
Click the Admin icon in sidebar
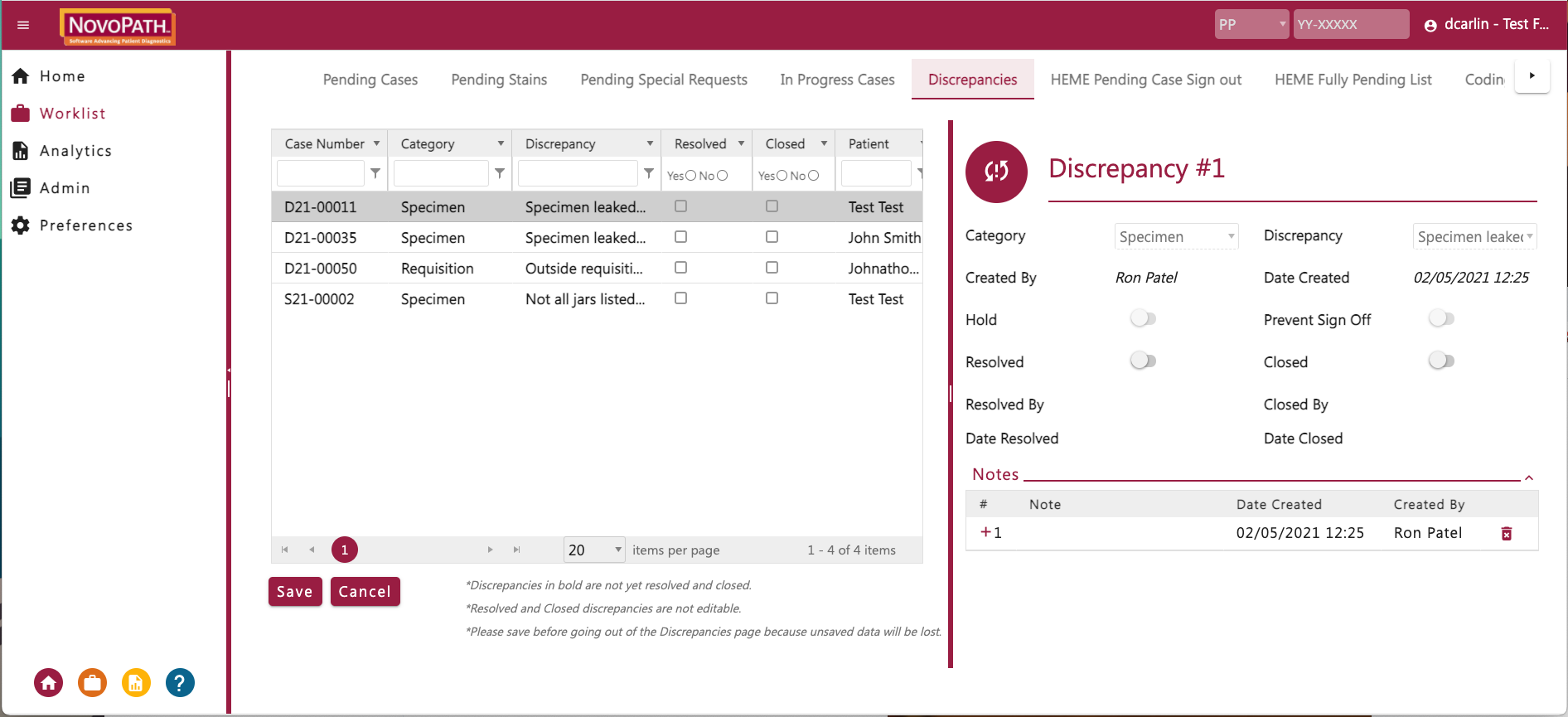(x=21, y=188)
